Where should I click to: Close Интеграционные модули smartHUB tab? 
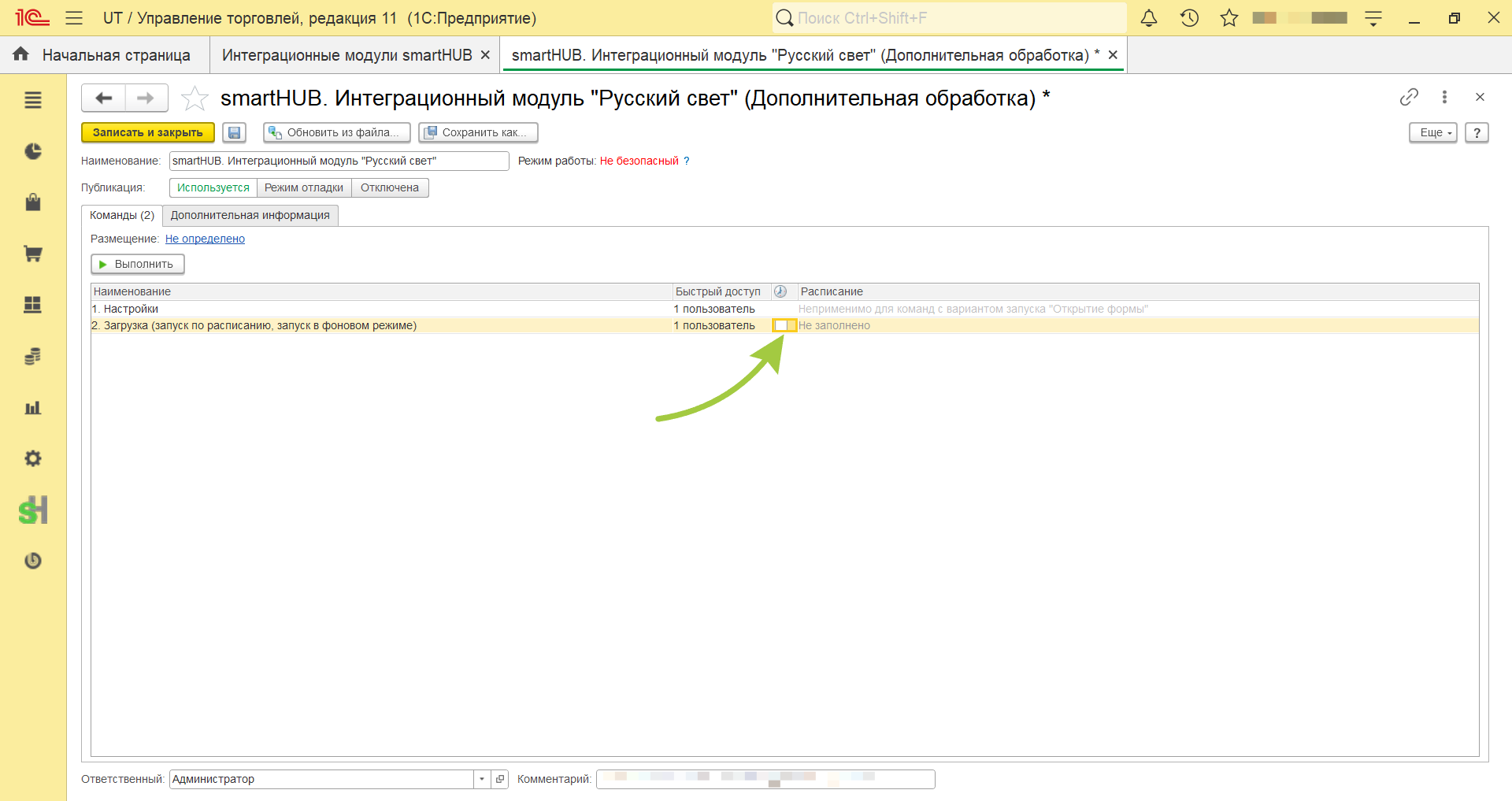point(485,55)
